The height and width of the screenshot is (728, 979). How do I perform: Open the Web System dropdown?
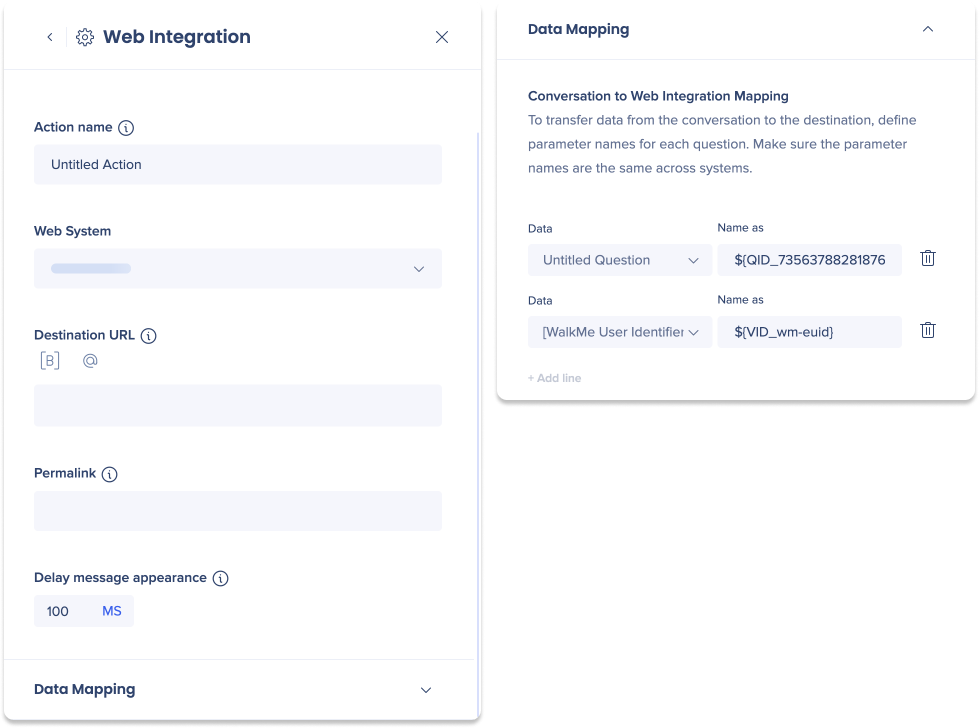click(238, 269)
